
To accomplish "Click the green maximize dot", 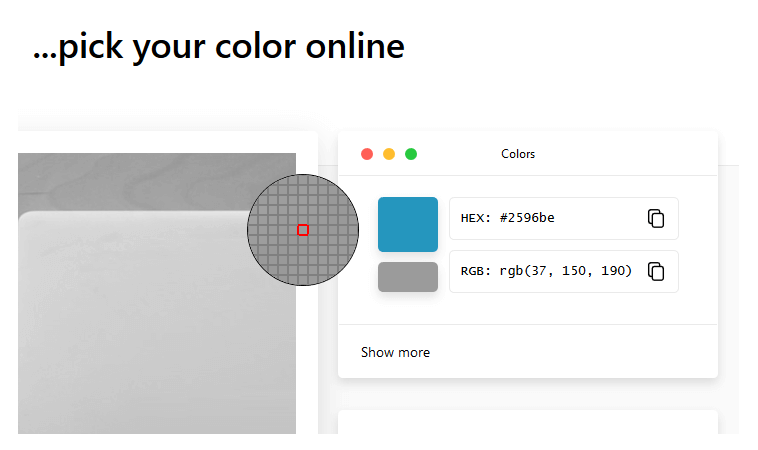I will (x=411, y=154).
